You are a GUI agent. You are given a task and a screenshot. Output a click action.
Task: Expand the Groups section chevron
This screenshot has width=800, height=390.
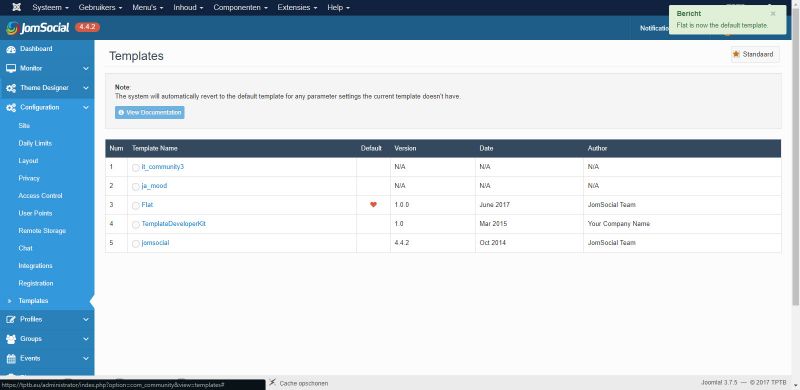(x=86, y=339)
